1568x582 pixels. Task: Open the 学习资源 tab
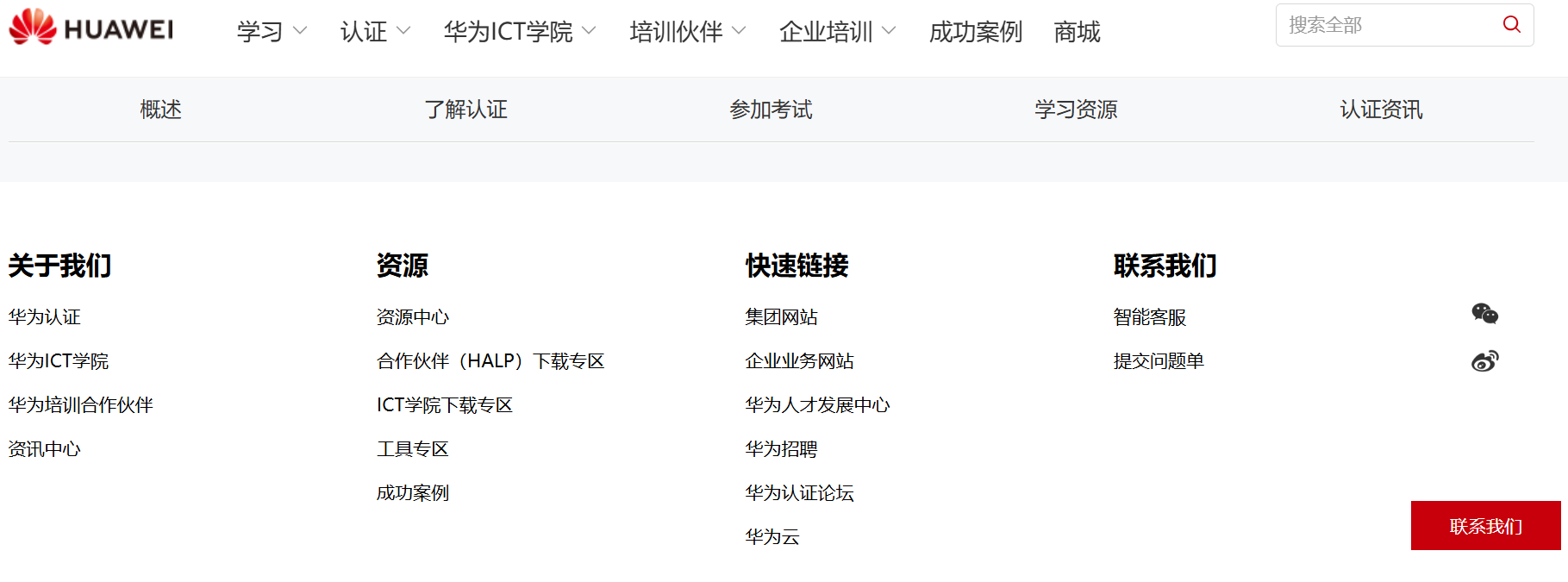pyautogui.click(x=1076, y=110)
